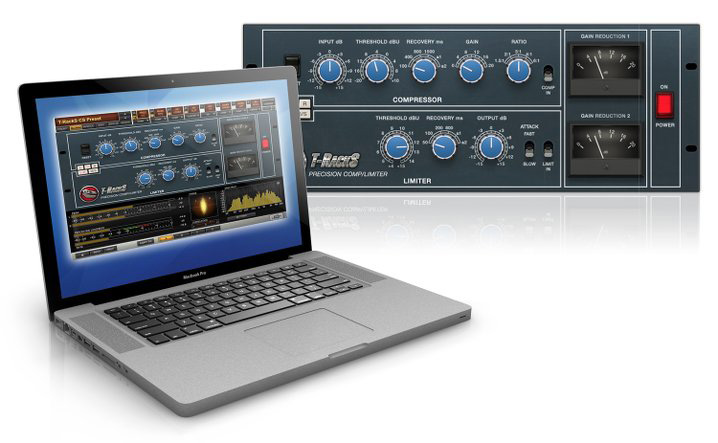Click the compressor Recovery knob on laptop screen
718x443 pixels.
155,143
